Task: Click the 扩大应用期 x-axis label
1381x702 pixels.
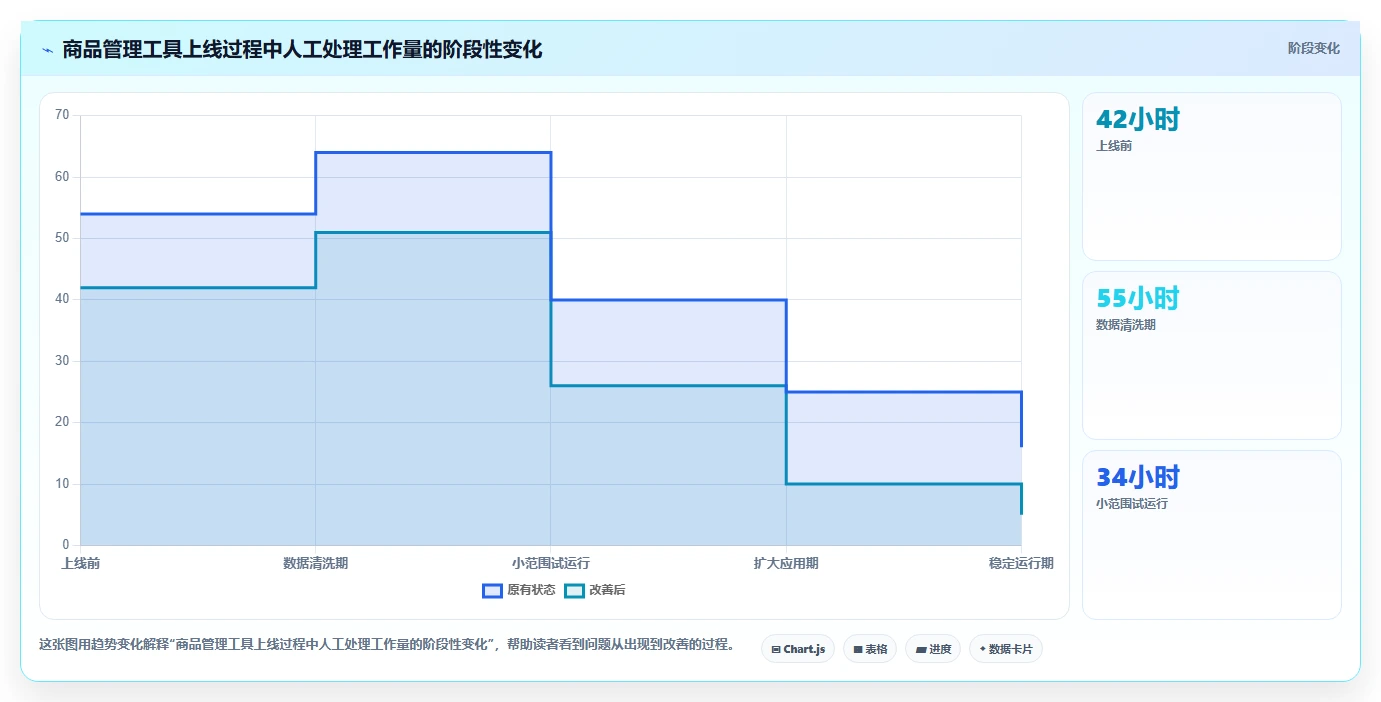Action: point(786,563)
